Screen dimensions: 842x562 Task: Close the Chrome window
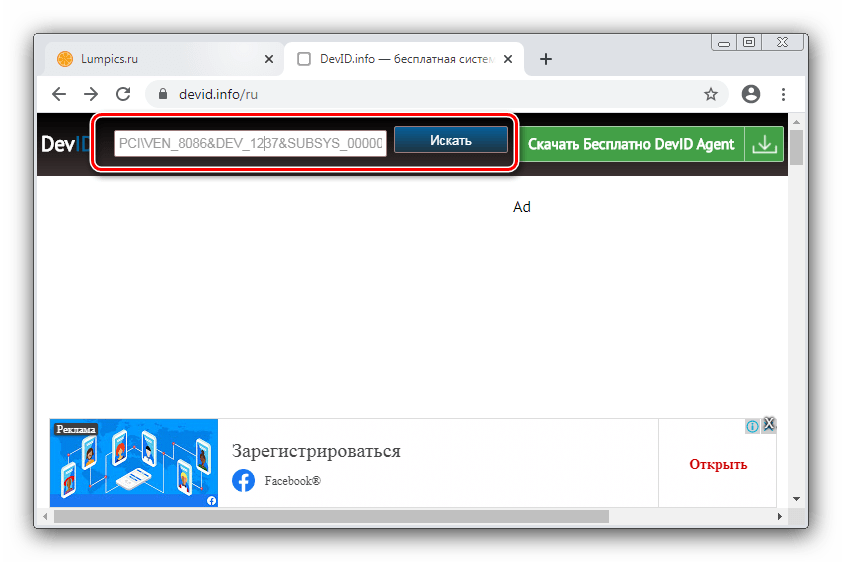click(x=782, y=42)
